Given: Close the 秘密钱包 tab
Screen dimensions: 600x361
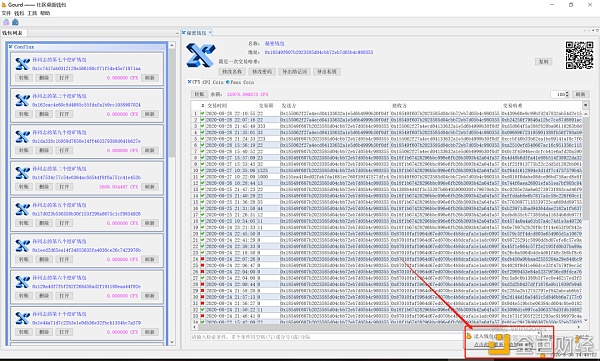Looking at the screenshot, I should [210, 33].
